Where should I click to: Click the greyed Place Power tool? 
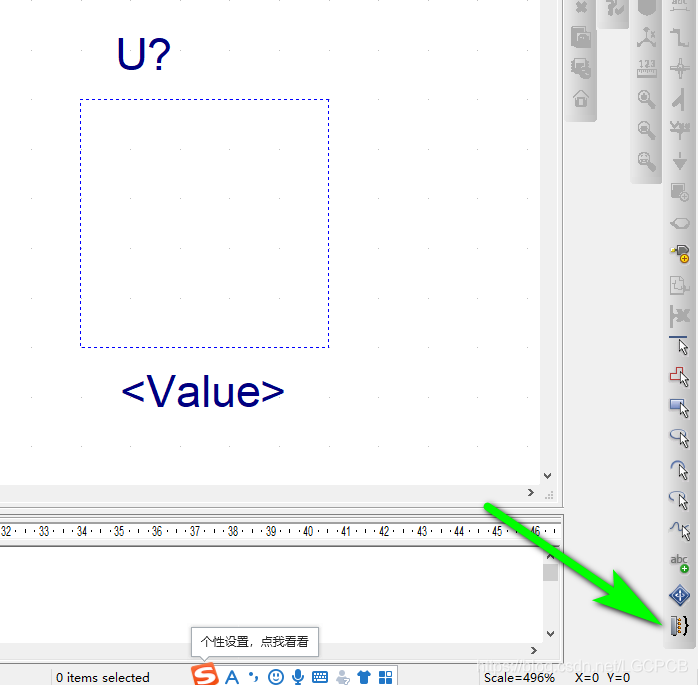680,130
